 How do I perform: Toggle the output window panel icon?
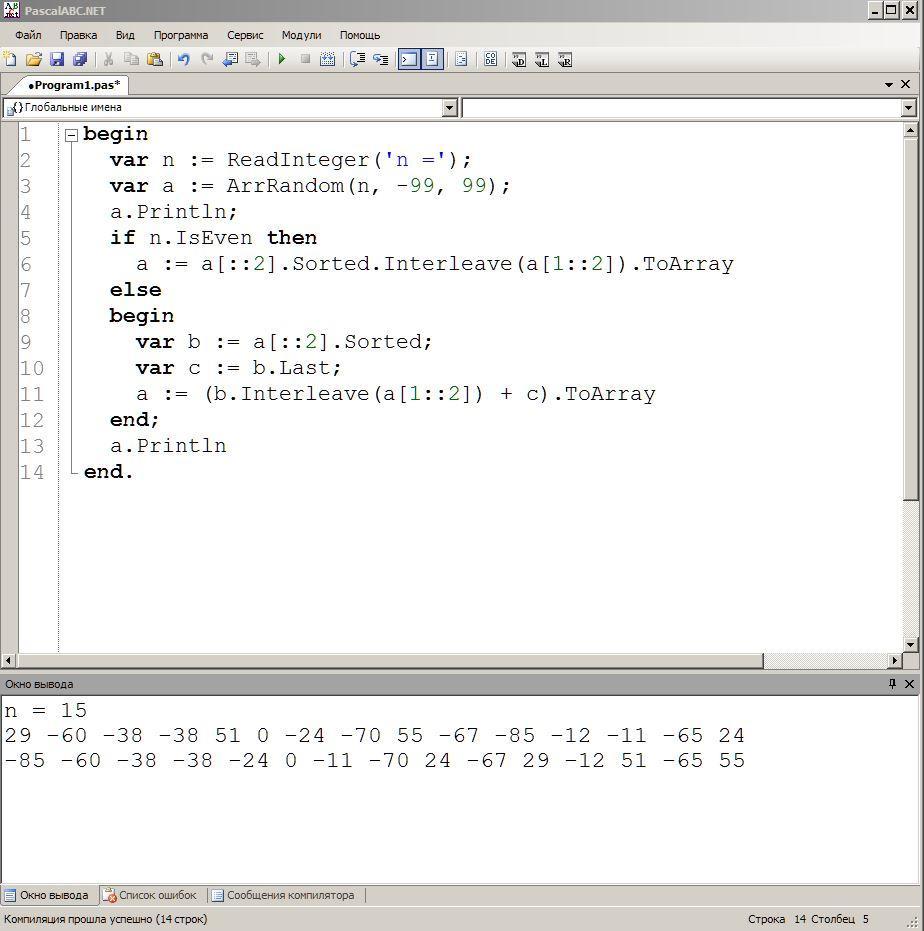tap(409, 59)
